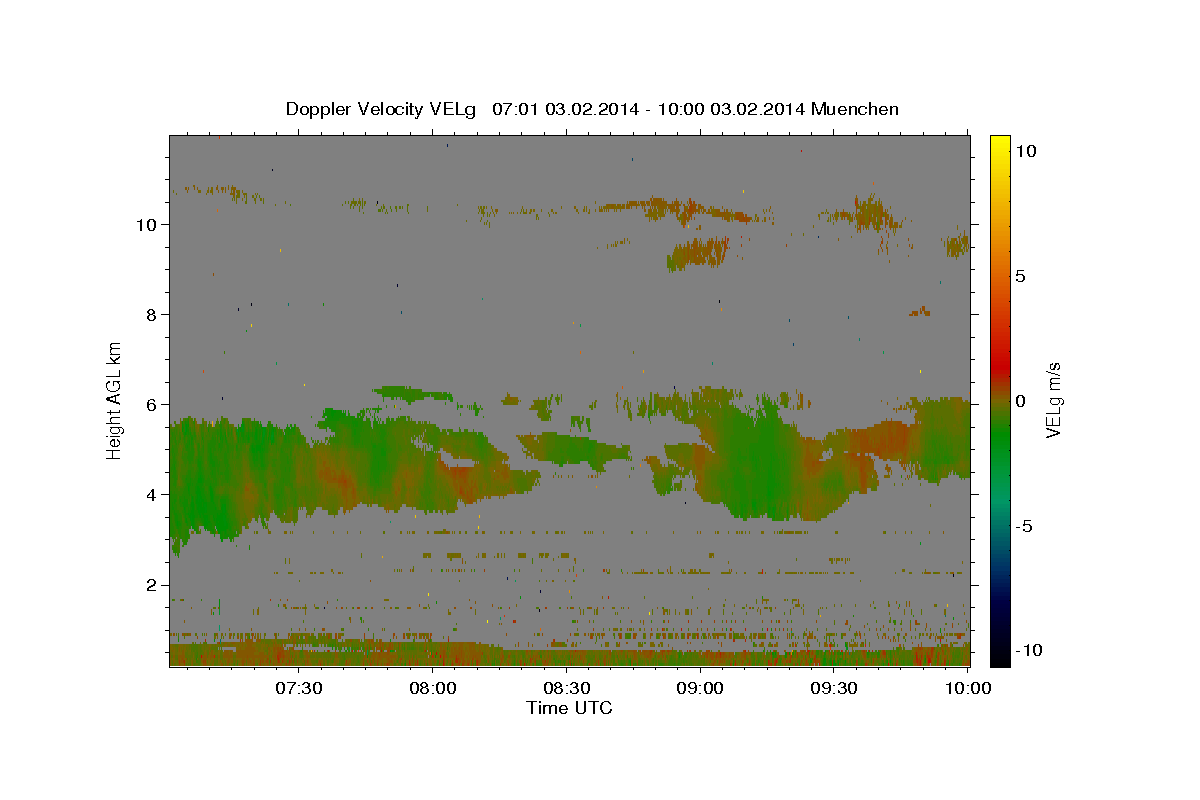Screen dimensions: 1200x800
Task: Click the colorbar value 5 label
Action: point(1021,276)
